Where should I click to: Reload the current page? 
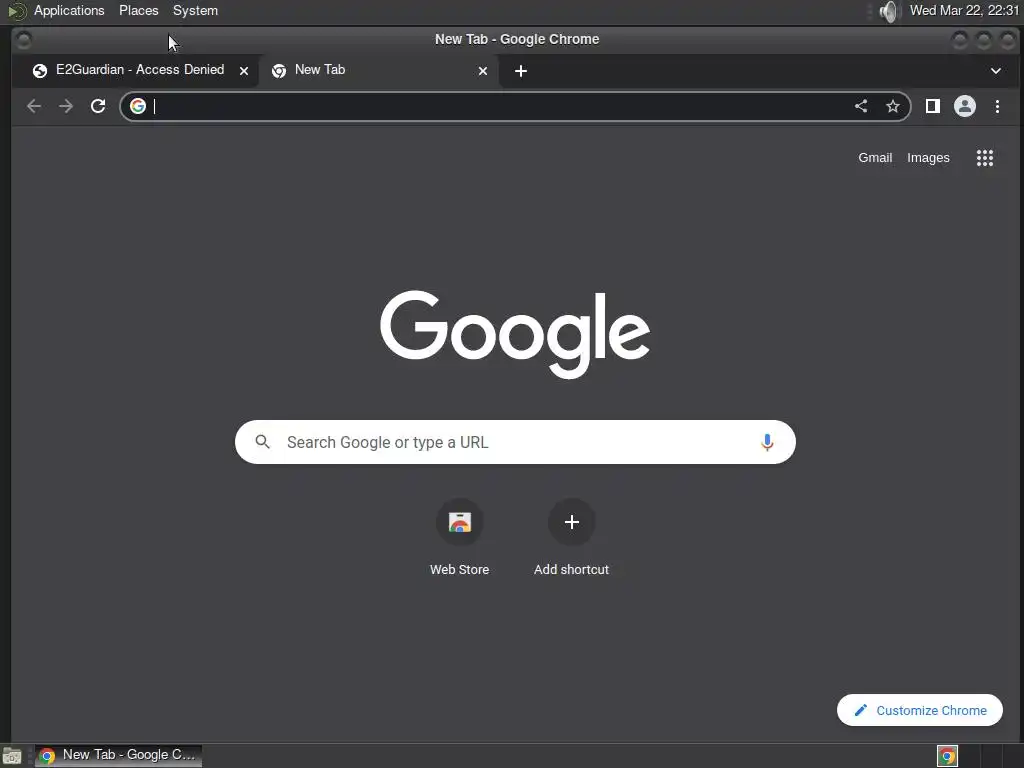[98, 106]
